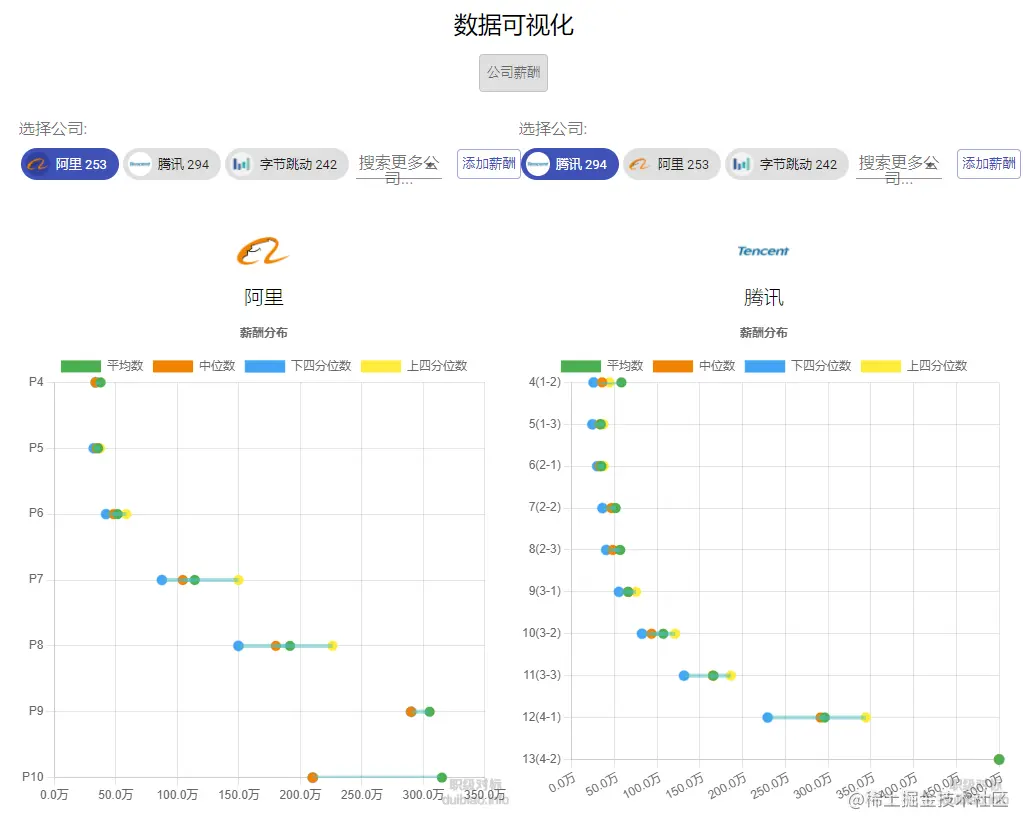Toggle orange 中位数 legend in 阿里 chart

coord(194,366)
